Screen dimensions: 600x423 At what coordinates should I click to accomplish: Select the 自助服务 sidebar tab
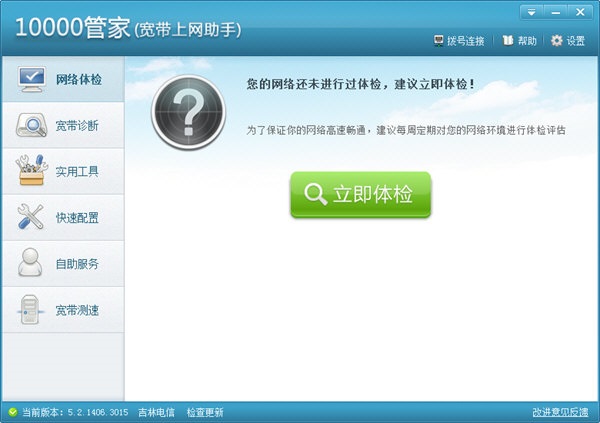pyautogui.click(x=63, y=263)
